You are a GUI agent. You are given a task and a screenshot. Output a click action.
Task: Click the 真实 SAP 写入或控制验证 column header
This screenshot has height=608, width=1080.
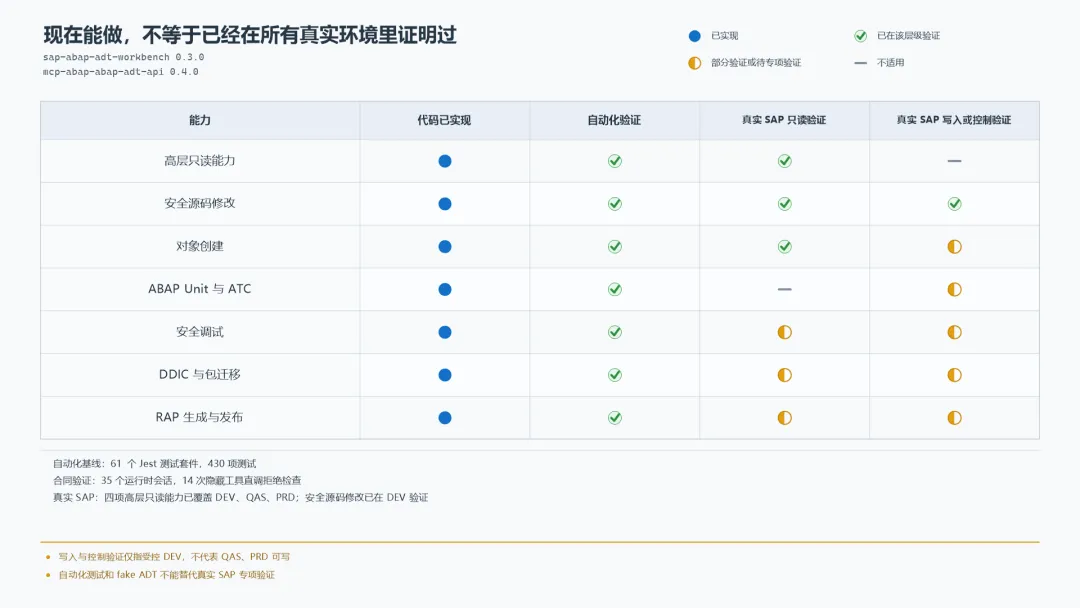954,120
